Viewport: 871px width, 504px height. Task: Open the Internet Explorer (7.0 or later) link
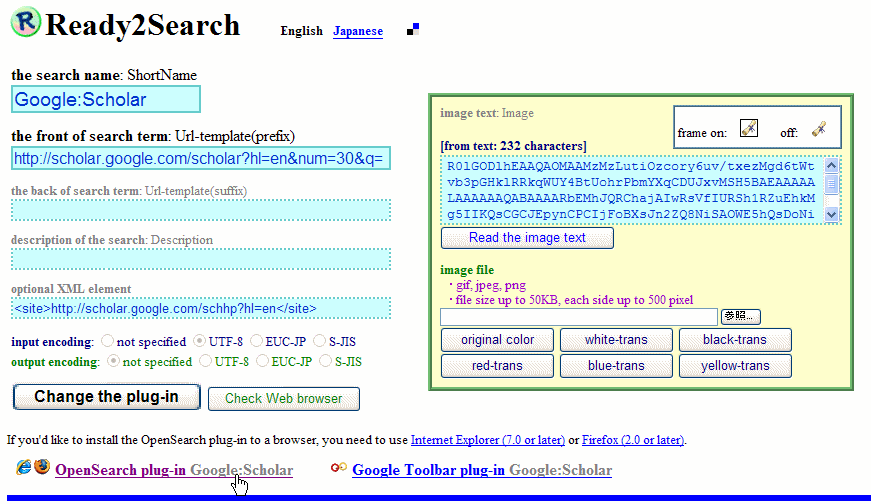pos(488,440)
